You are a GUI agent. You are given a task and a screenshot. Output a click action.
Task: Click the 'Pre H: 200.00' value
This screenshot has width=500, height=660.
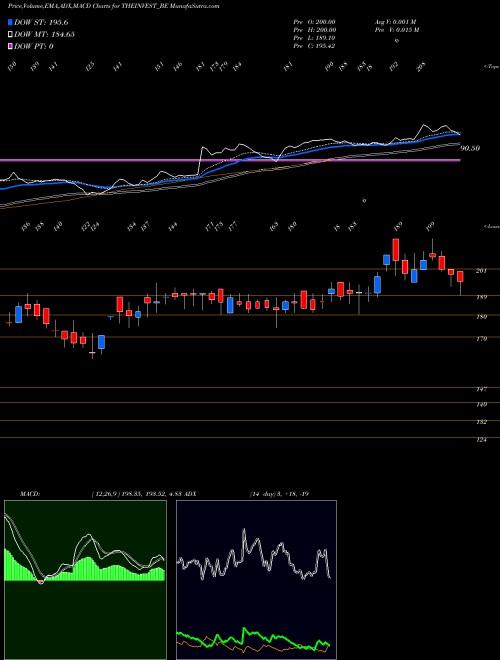pos(314,30)
